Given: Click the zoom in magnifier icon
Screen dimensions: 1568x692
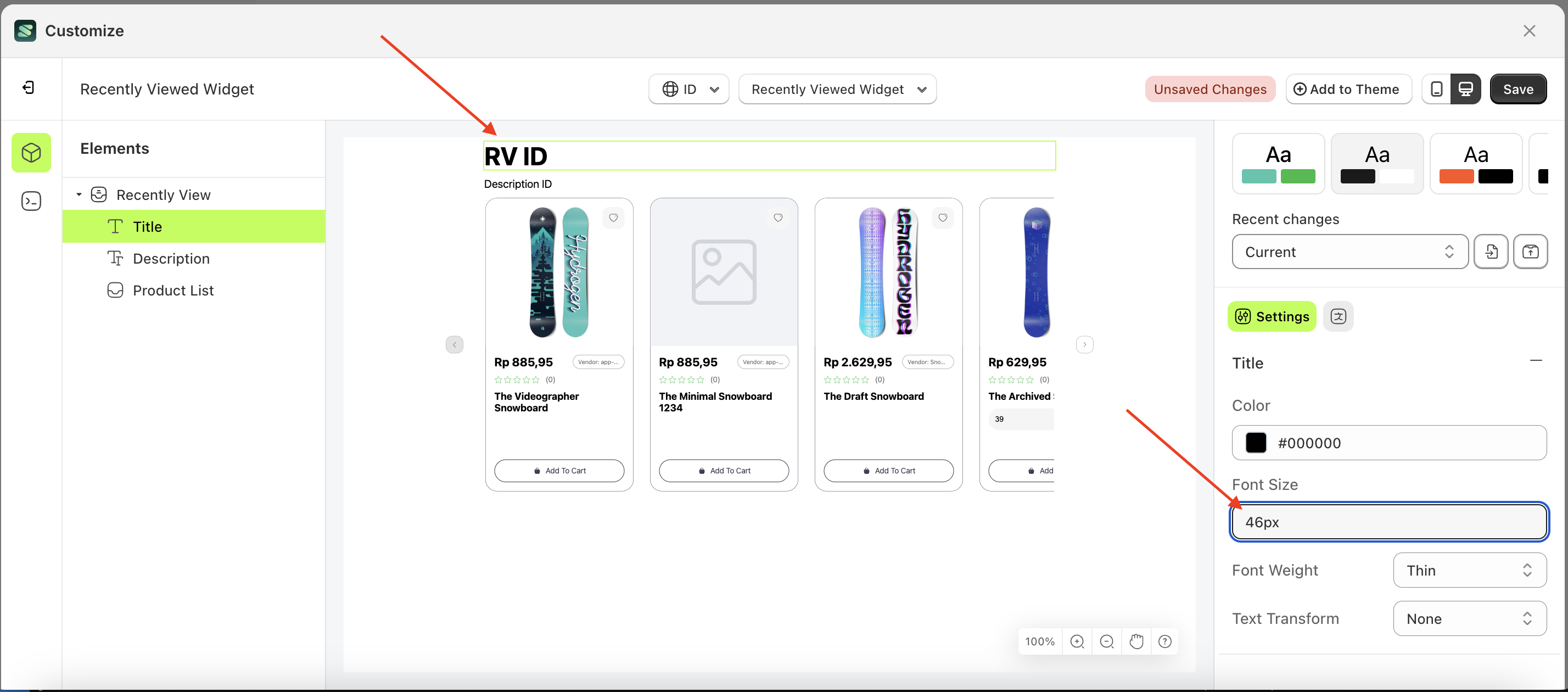Looking at the screenshot, I should pyautogui.click(x=1077, y=641).
